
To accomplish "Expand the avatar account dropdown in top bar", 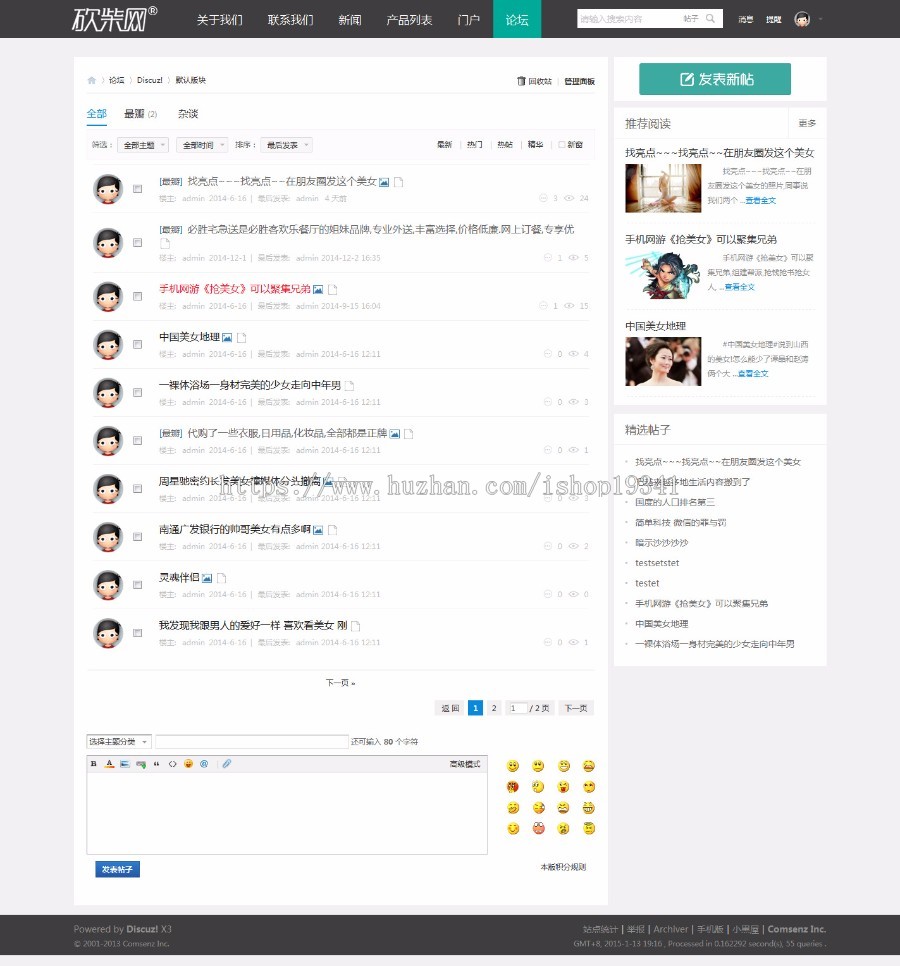I will (x=823, y=18).
